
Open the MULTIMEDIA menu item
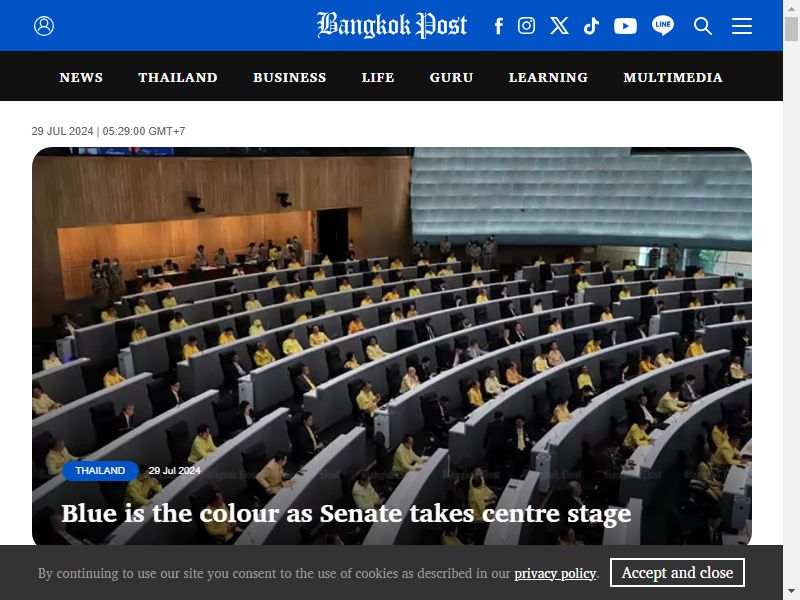tap(673, 77)
